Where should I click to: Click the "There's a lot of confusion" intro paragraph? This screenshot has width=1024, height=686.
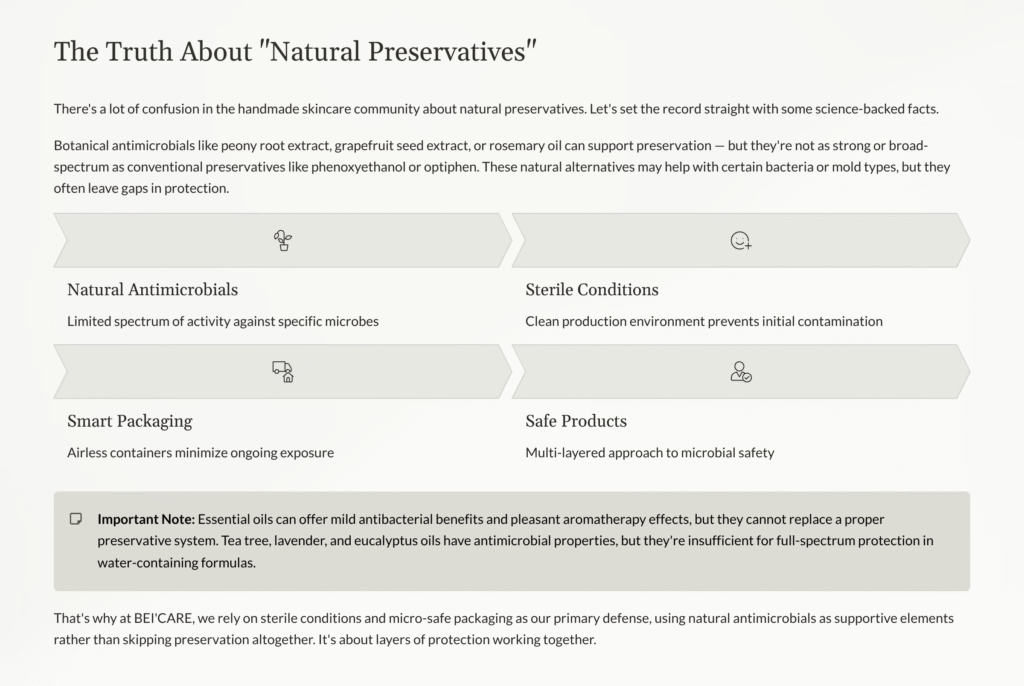[496, 109]
